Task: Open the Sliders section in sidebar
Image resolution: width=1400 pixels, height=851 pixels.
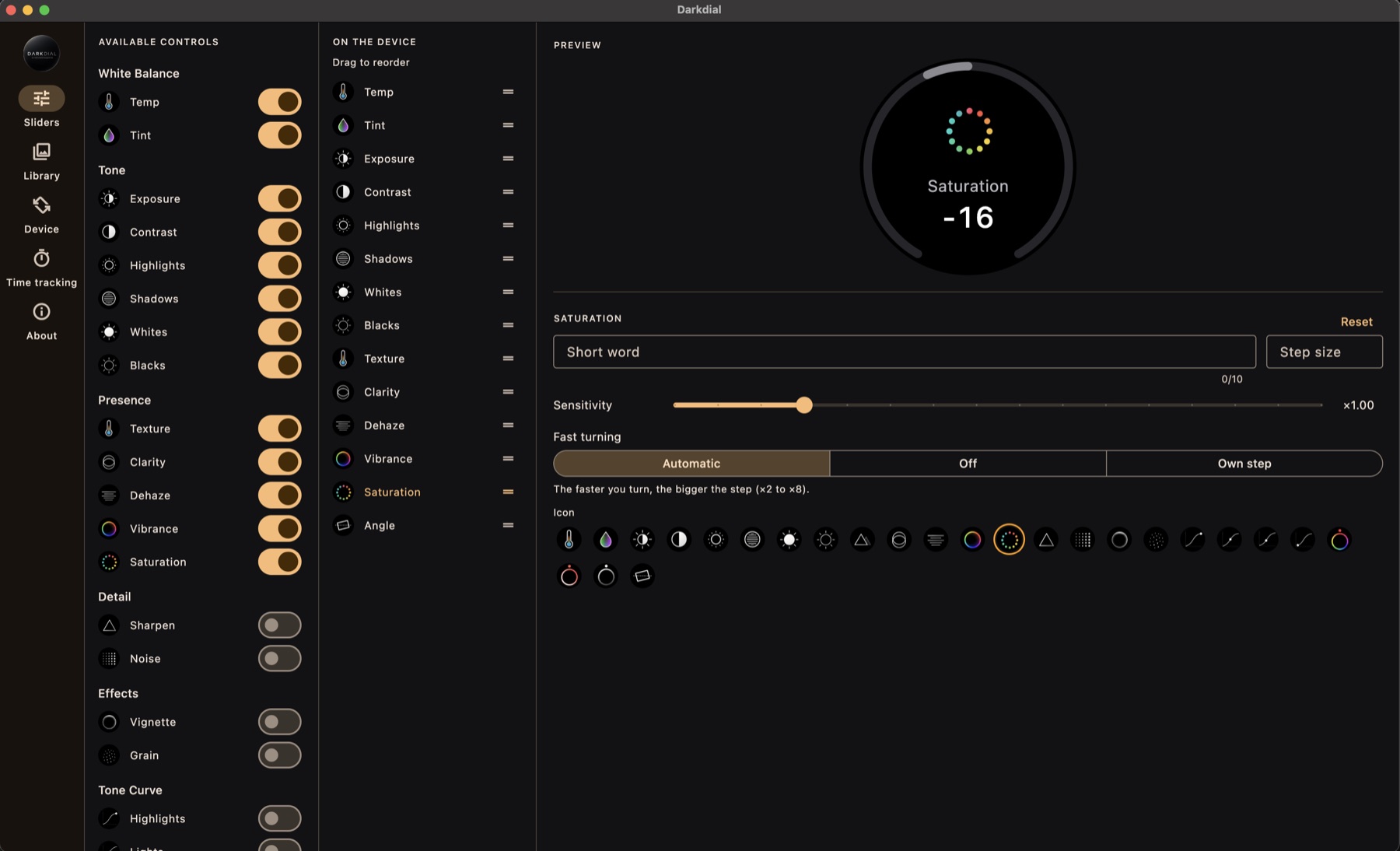Action: [41, 107]
